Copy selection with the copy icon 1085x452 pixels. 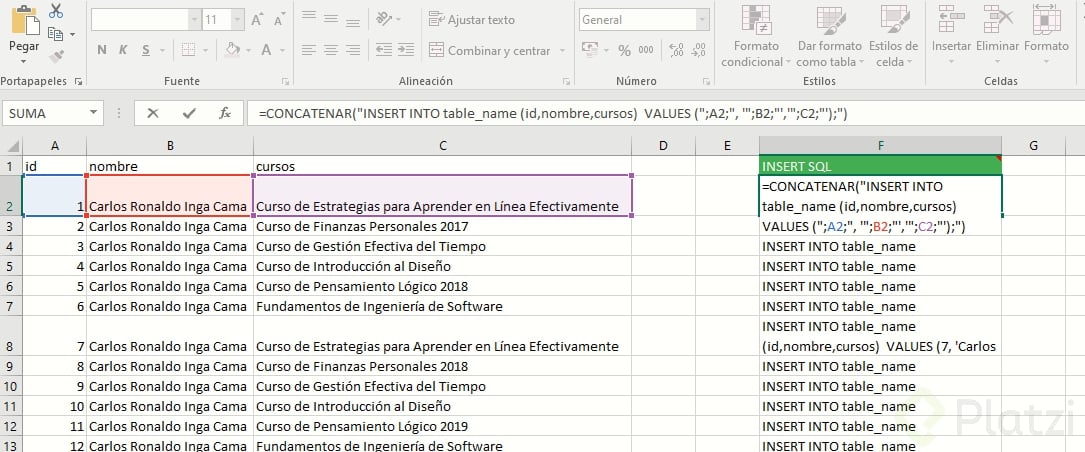tap(55, 33)
